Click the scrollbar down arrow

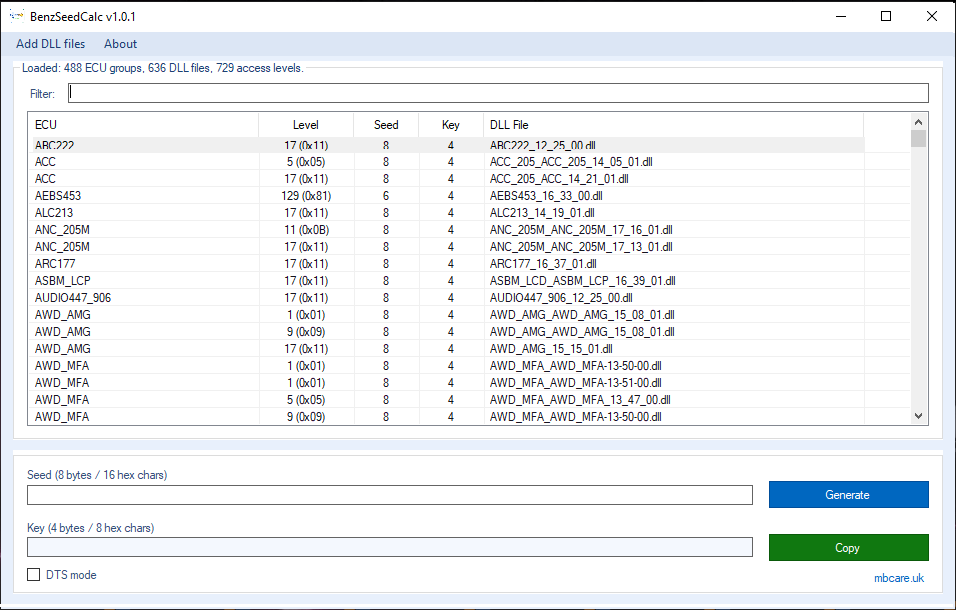coord(918,416)
